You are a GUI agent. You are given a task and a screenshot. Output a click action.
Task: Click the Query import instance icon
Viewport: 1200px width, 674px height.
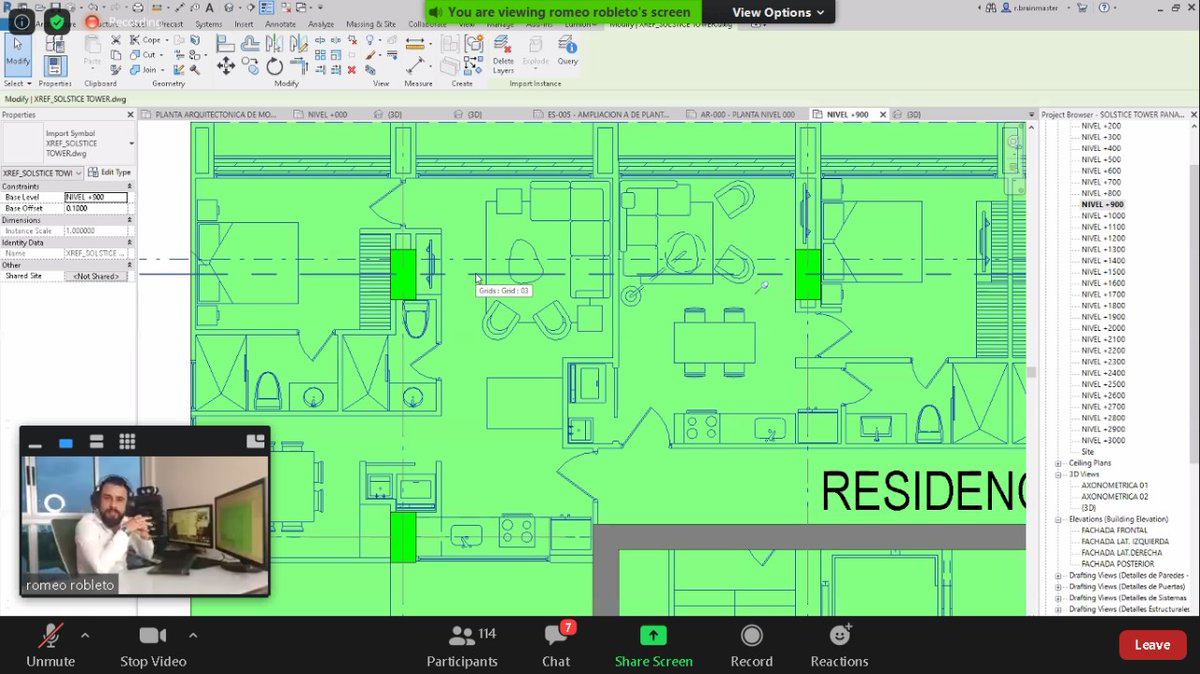567,50
